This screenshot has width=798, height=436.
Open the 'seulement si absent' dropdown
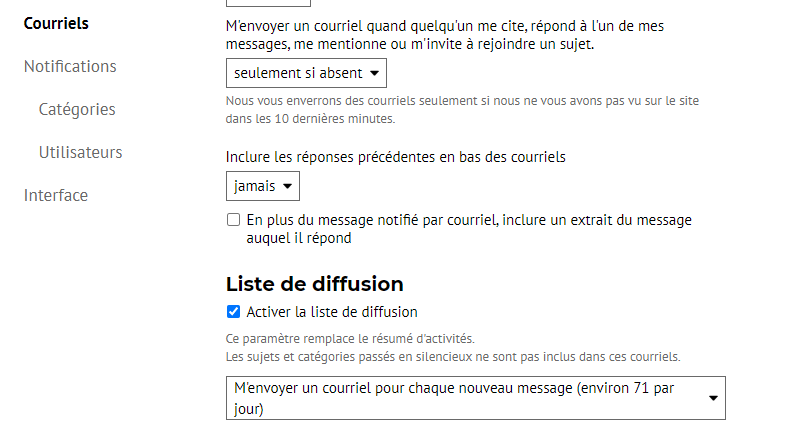pyautogui.click(x=306, y=73)
